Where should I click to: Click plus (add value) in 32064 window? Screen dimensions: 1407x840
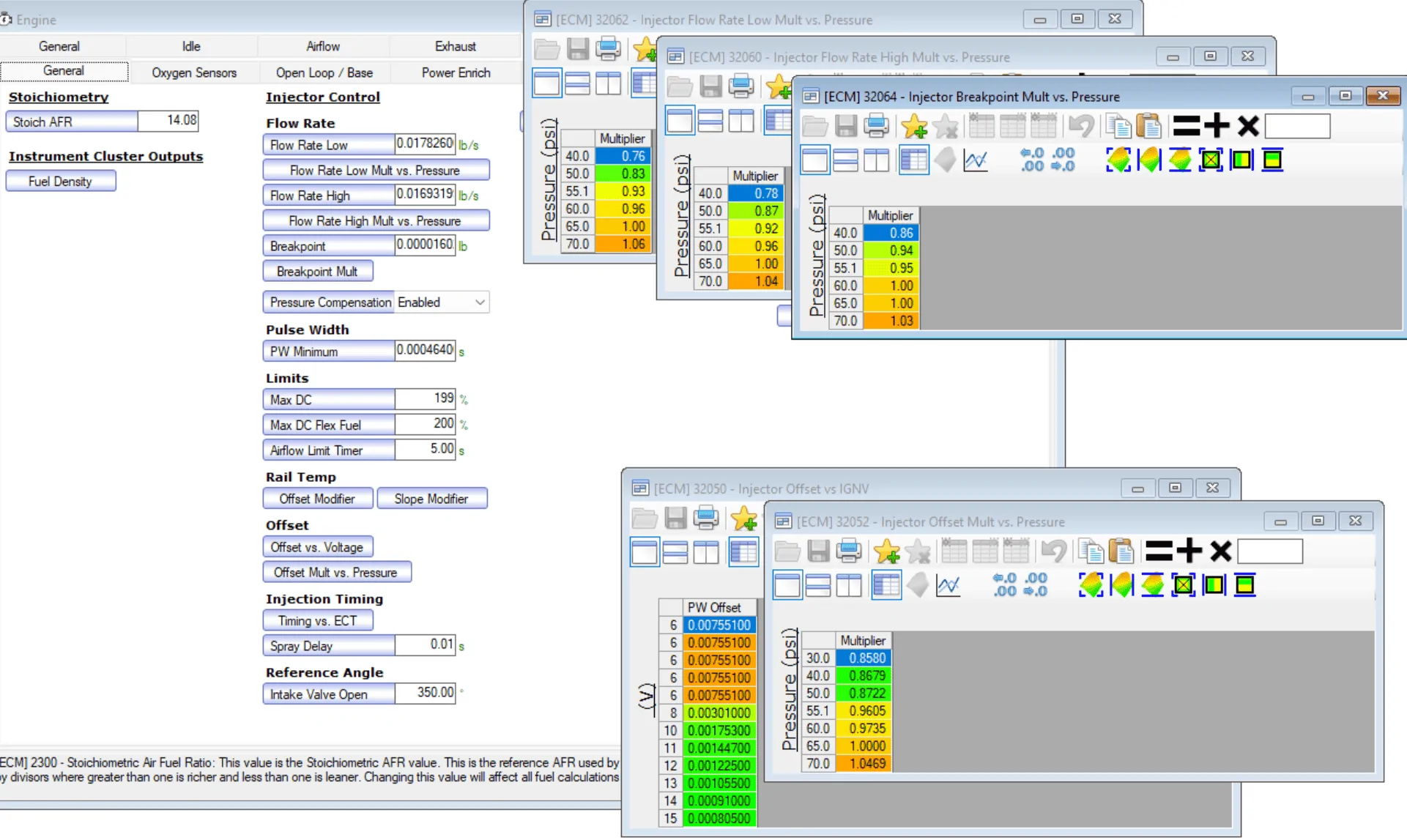(x=1217, y=126)
